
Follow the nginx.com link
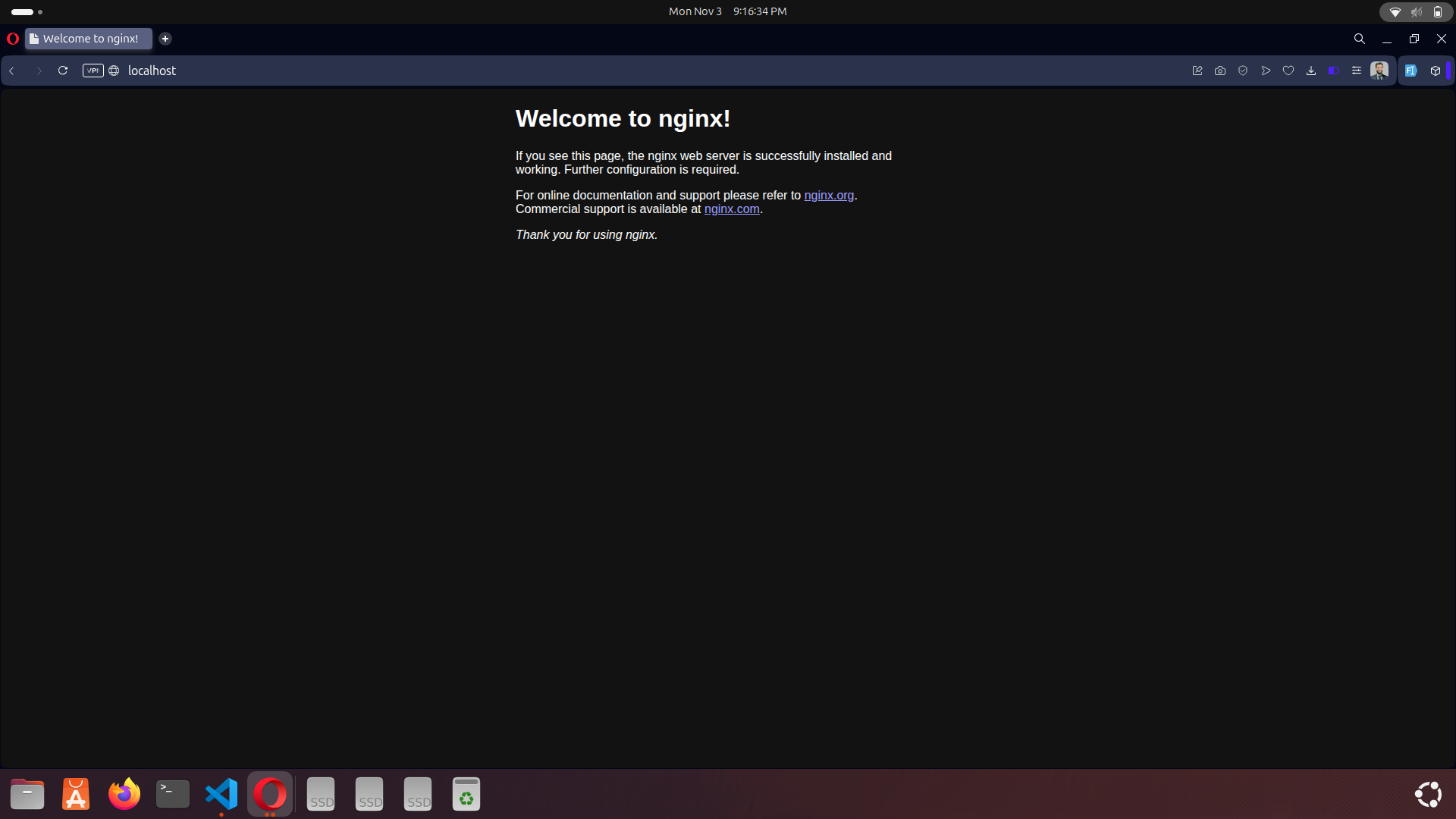[731, 209]
